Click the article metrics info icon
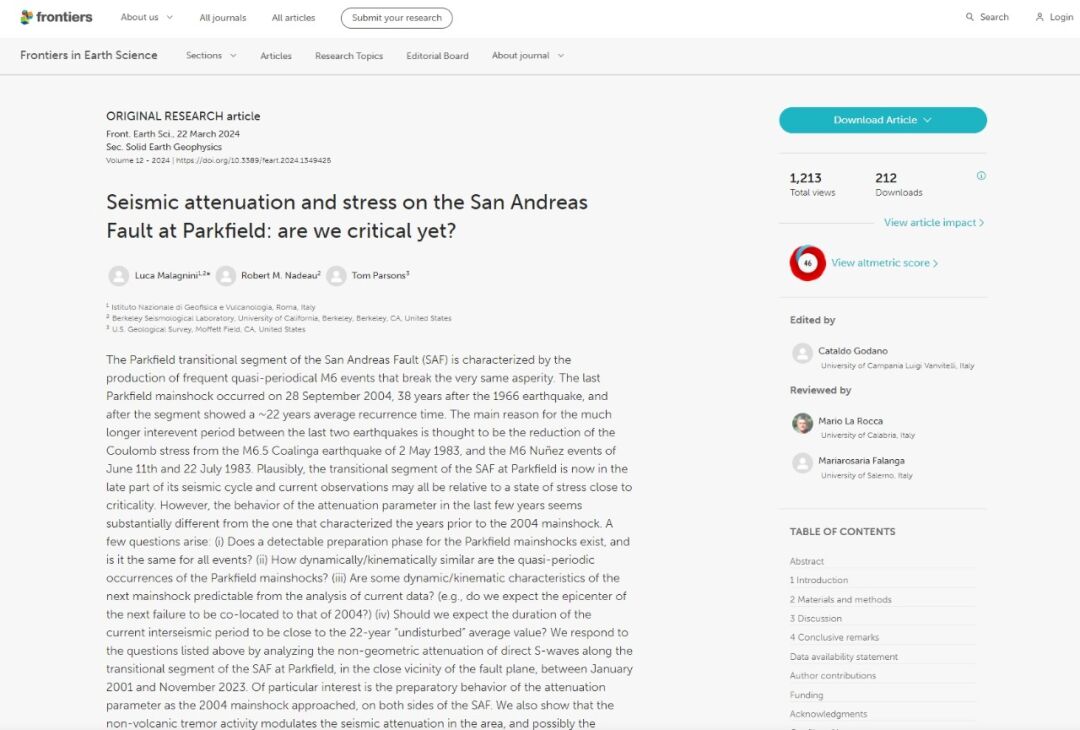This screenshot has width=1080, height=730. [x=981, y=176]
